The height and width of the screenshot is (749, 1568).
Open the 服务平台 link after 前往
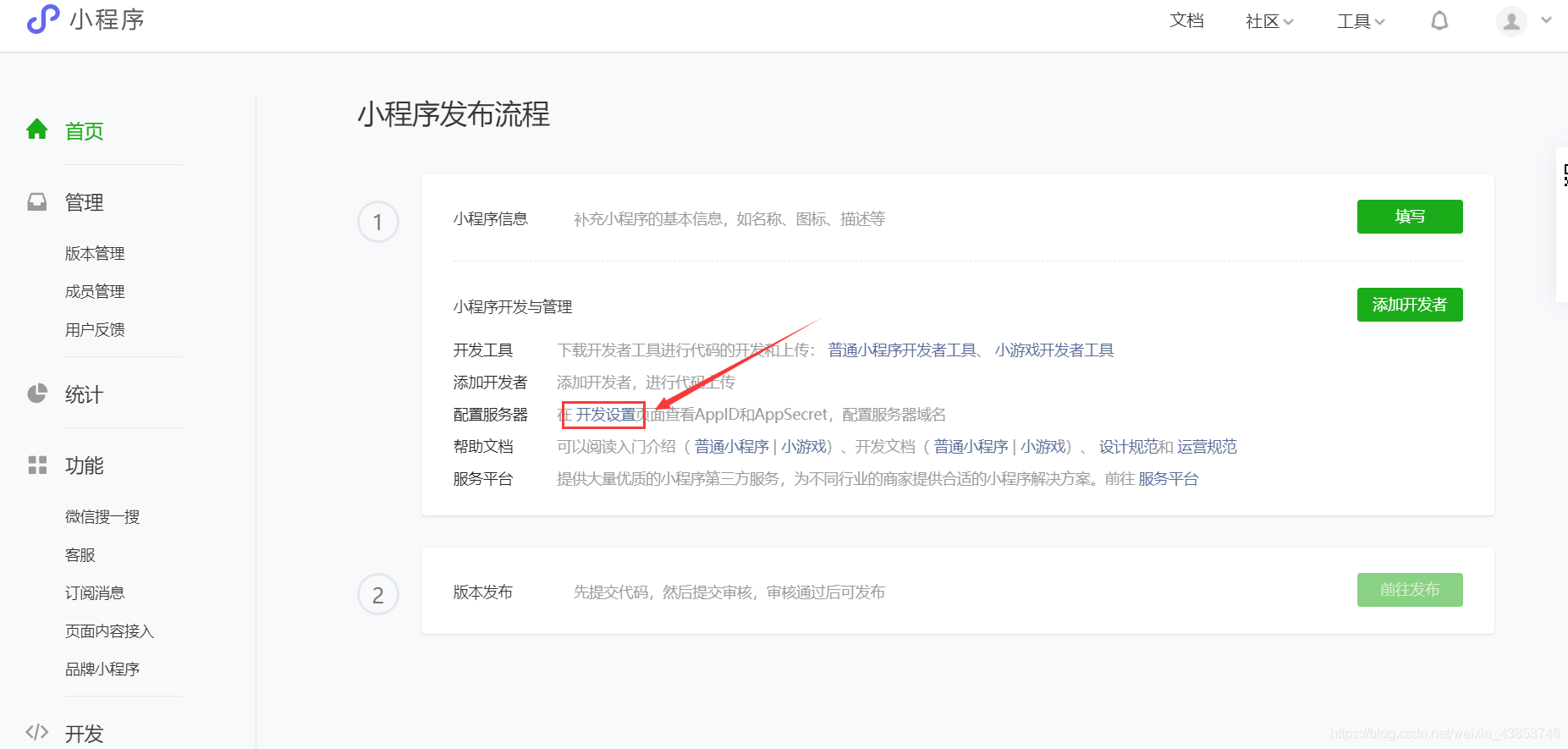(1168, 479)
